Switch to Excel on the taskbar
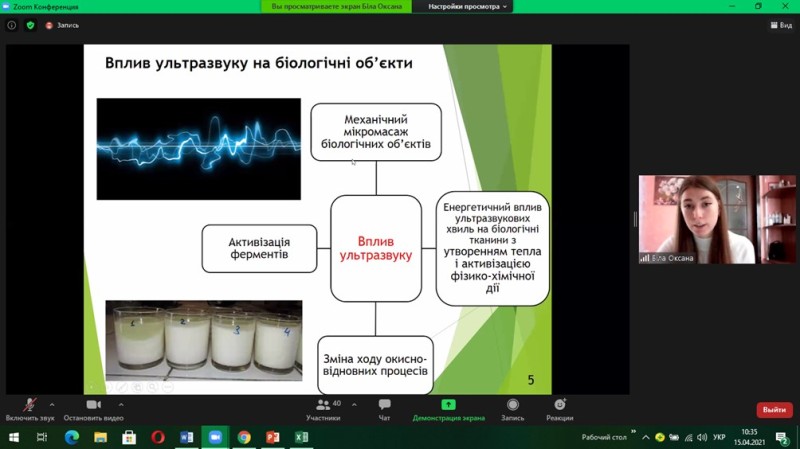The width and height of the screenshot is (800, 449). pyautogui.click(x=301, y=437)
